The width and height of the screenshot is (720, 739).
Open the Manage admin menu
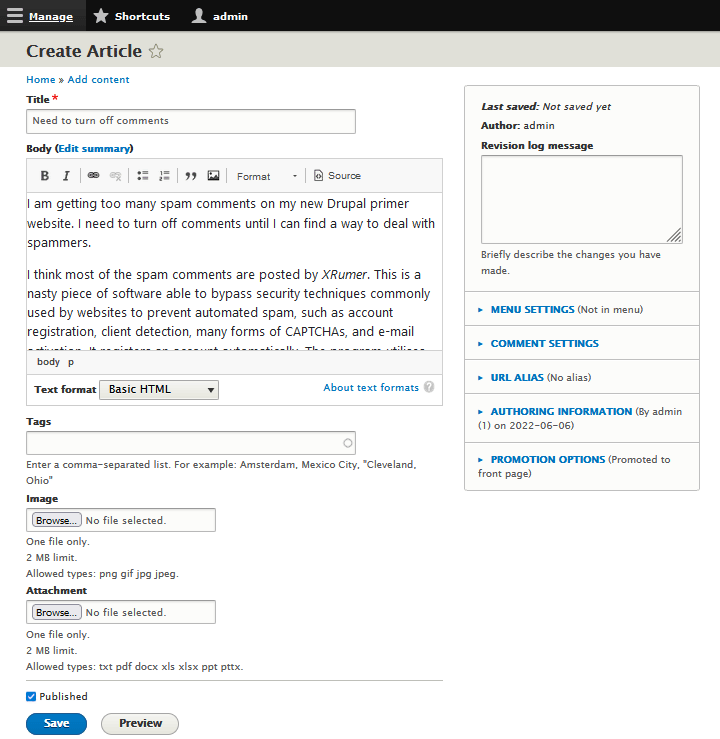click(40, 16)
